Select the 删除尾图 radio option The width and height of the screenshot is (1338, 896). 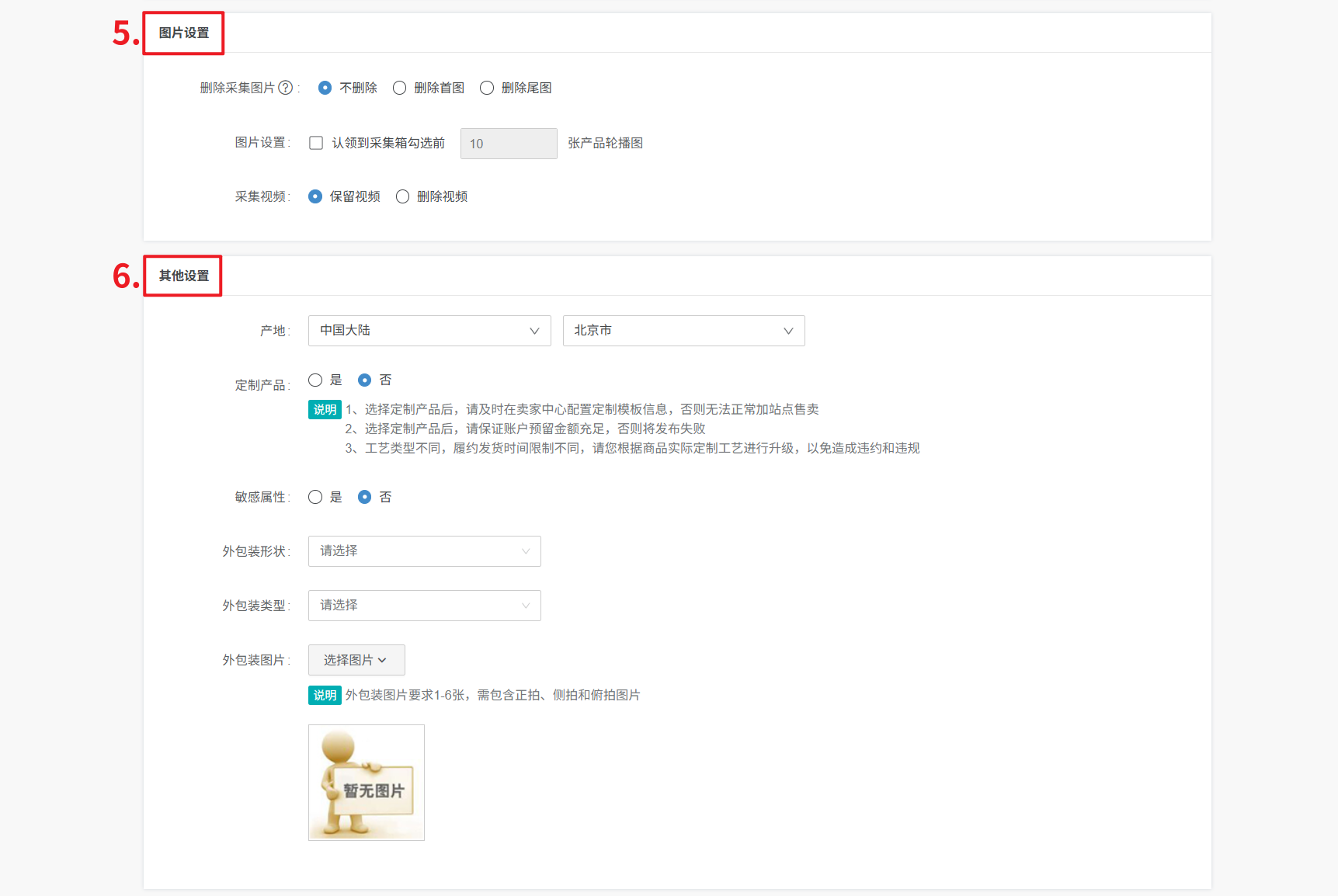(x=487, y=88)
